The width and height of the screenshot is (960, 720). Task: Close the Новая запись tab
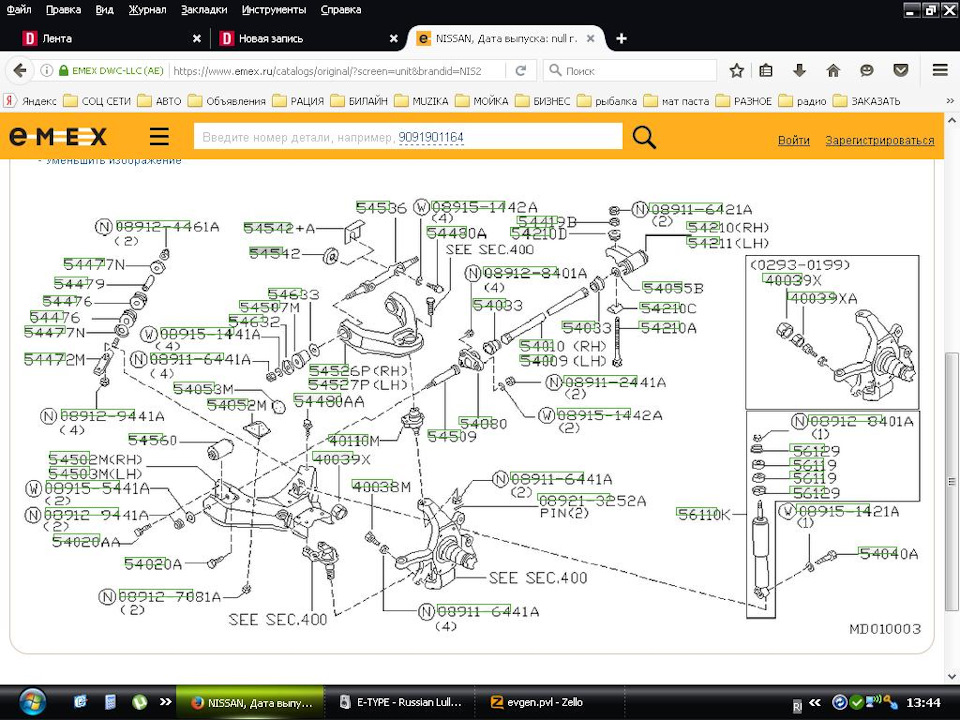394,39
